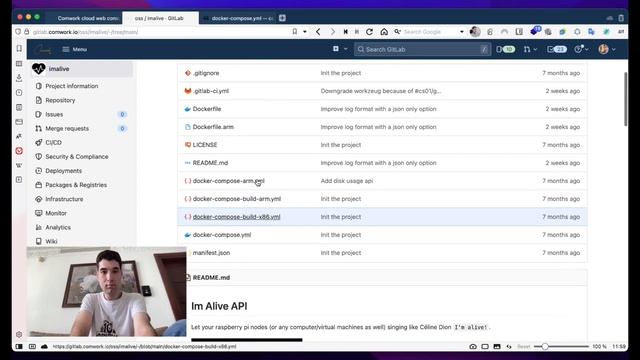The image size is (640, 360).
Task: Open the docker-compose.yml file
Action: coord(222,235)
